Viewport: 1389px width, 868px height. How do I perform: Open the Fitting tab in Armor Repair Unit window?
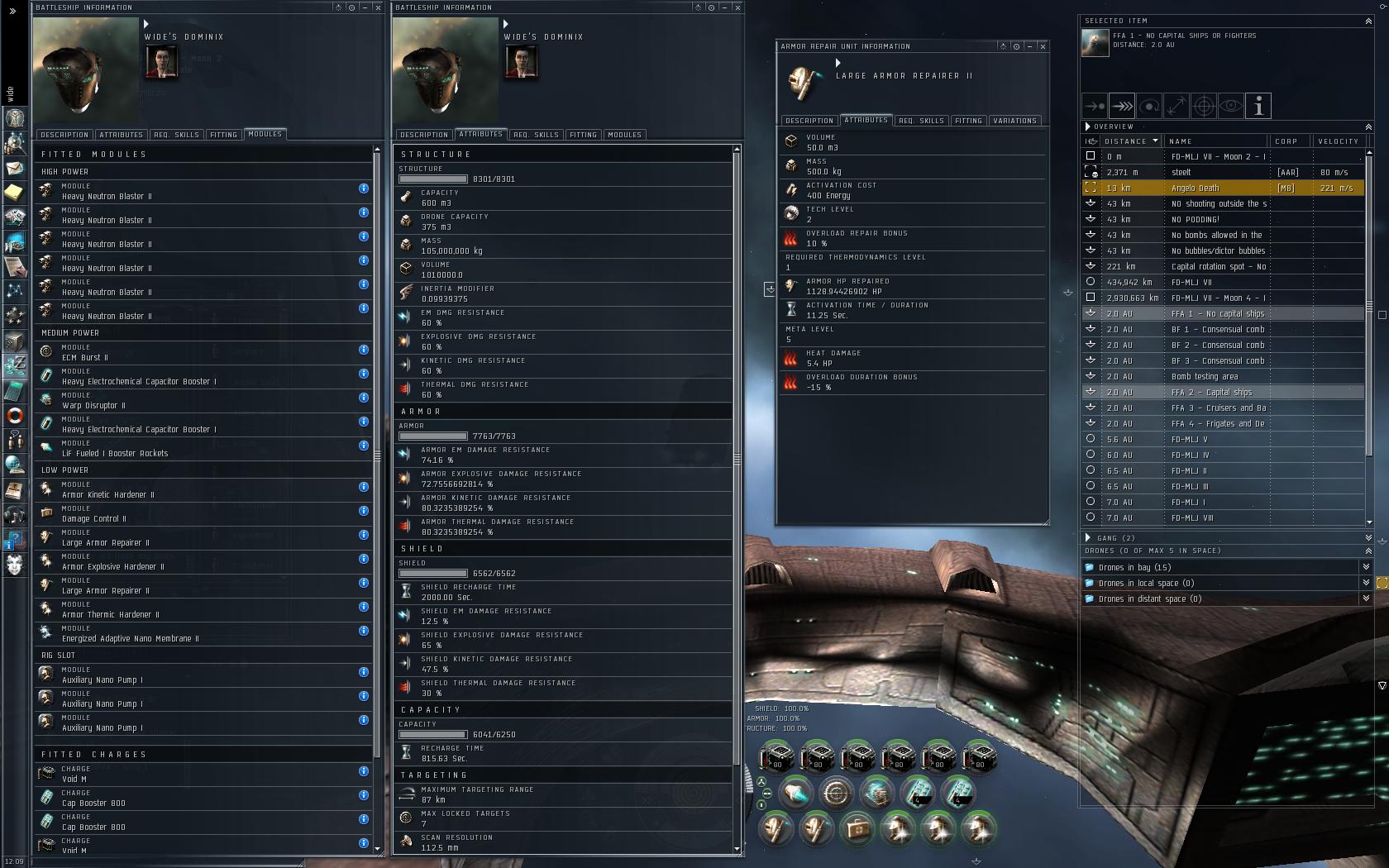[x=968, y=121]
